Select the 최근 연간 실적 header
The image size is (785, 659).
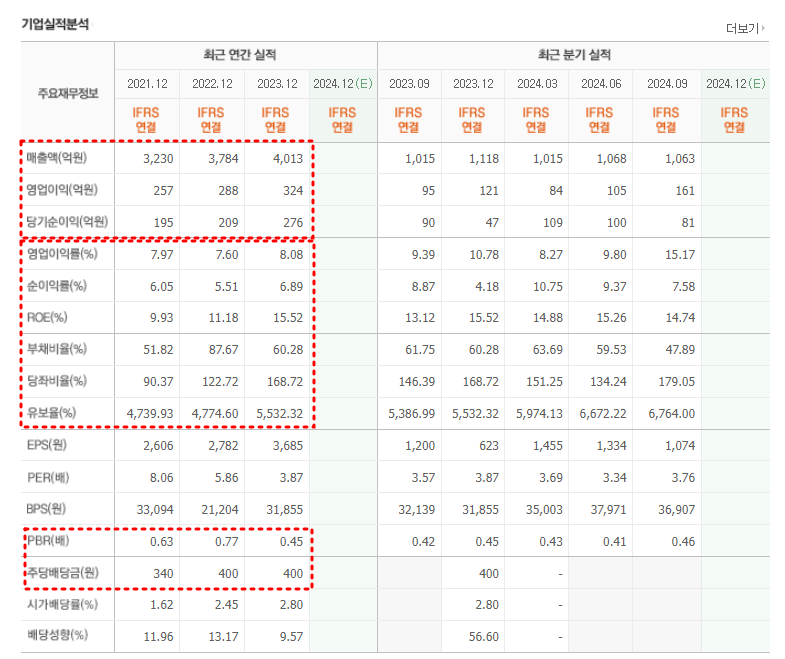pos(240,55)
